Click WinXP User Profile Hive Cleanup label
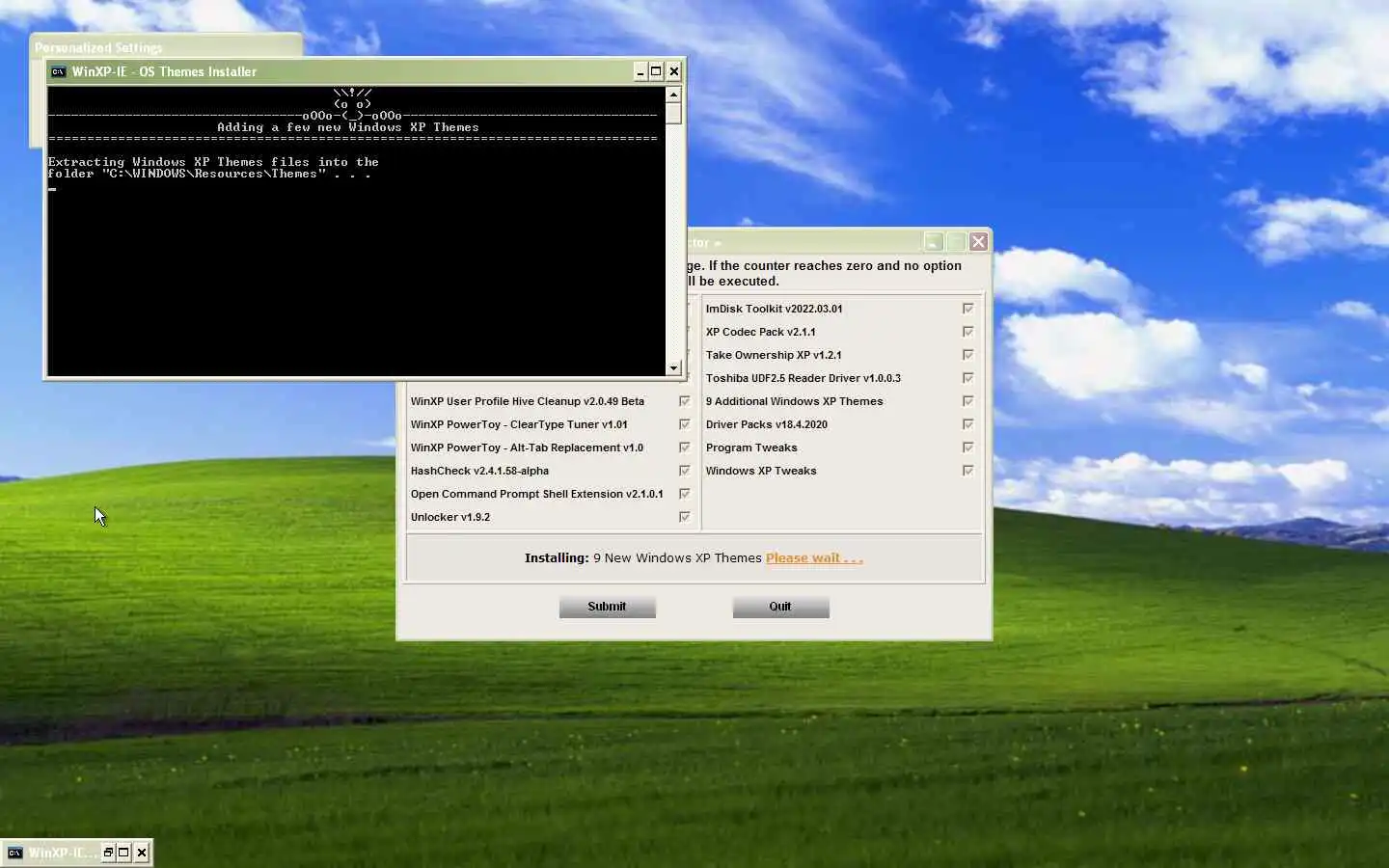The height and width of the screenshot is (868, 1389). coord(527,401)
